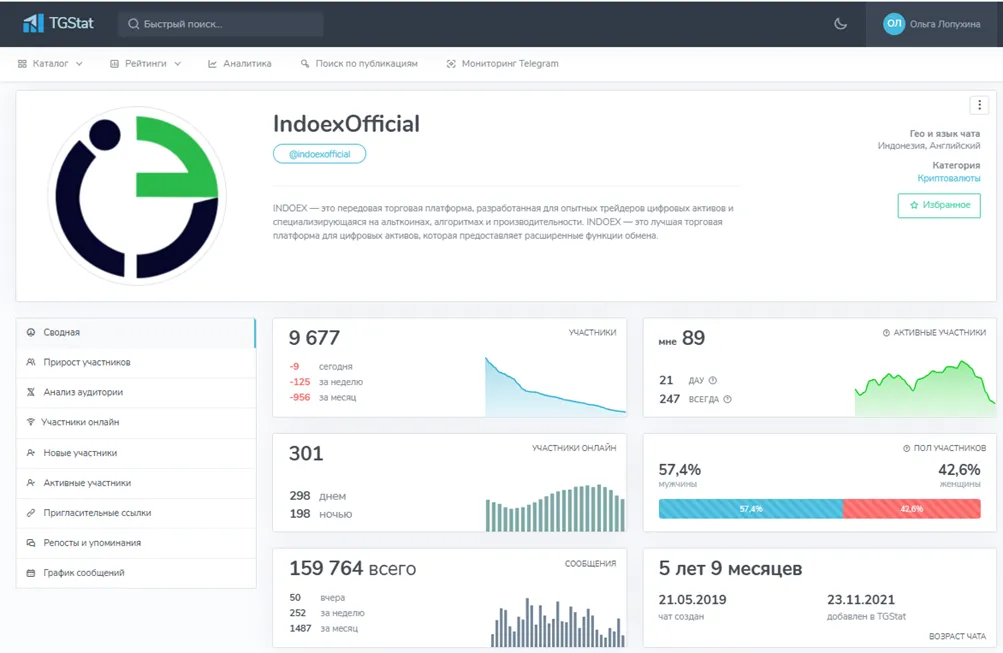Click info icon beside ПОЛ УЧАСТНИКОВ heading
The image size is (1003, 653).
tap(906, 448)
